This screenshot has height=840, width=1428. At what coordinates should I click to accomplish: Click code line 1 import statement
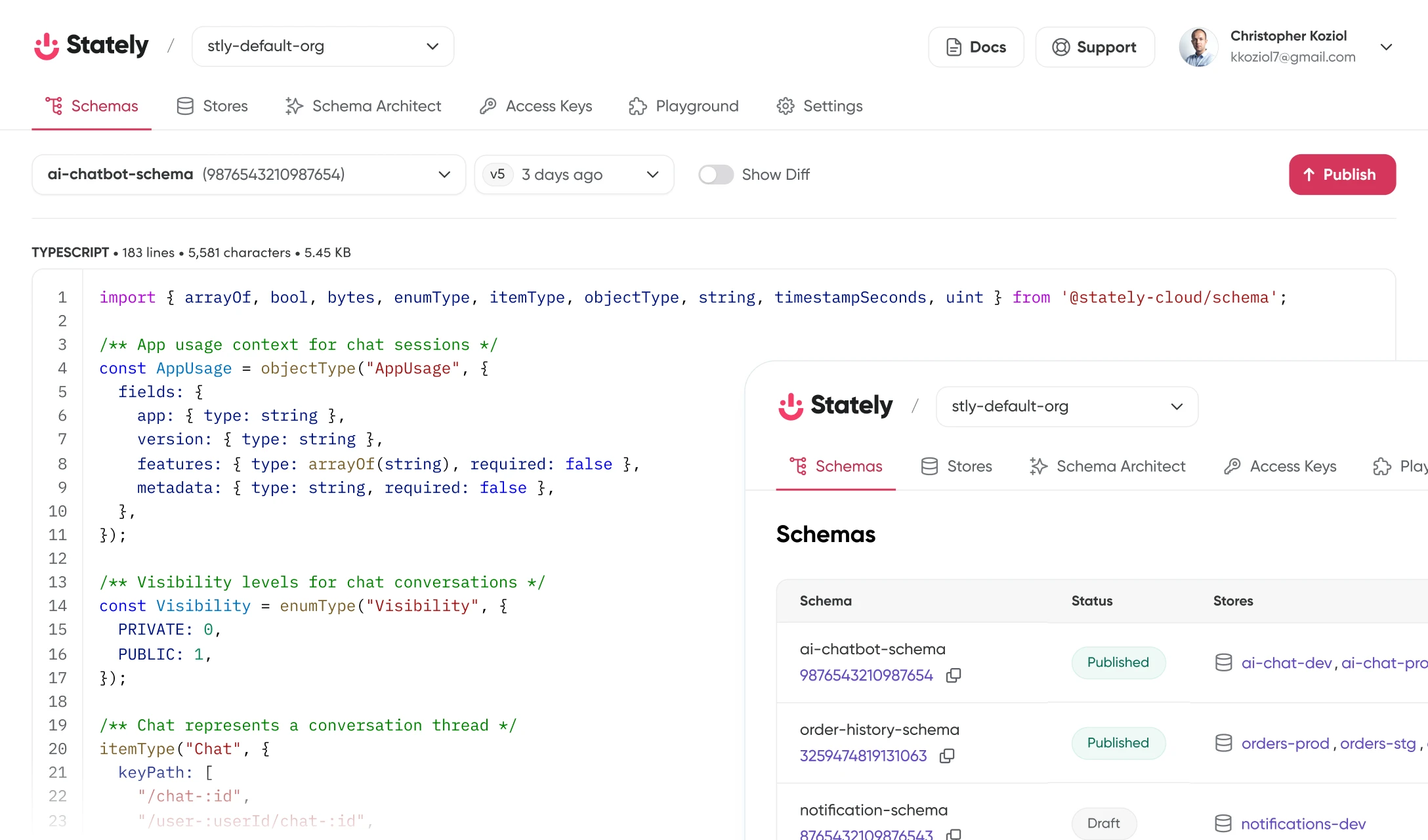pos(693,297)
